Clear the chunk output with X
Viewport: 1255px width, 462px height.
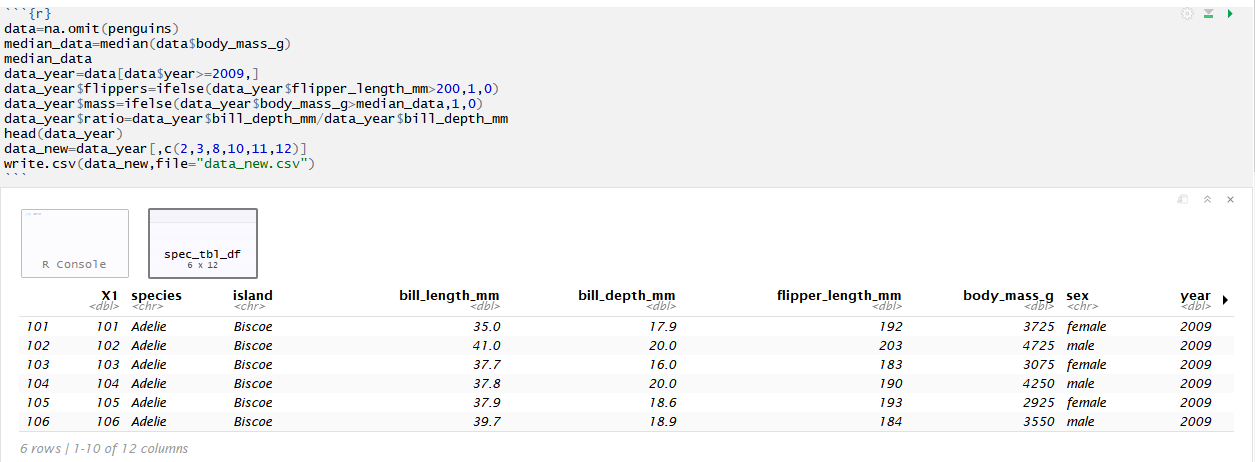click(1230, 199)
